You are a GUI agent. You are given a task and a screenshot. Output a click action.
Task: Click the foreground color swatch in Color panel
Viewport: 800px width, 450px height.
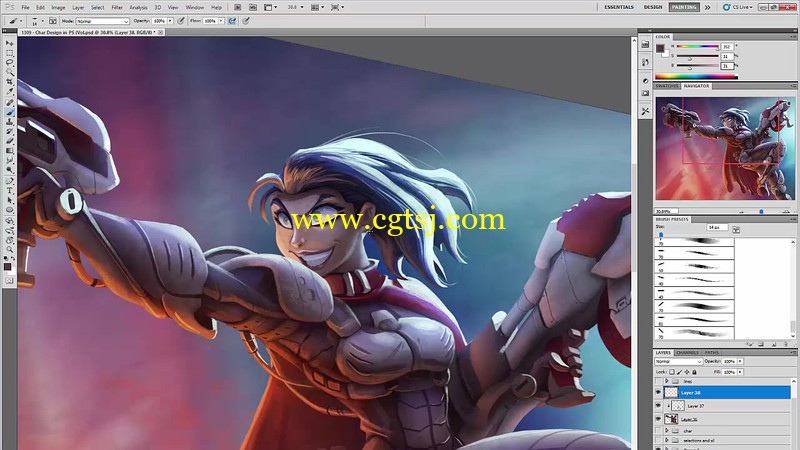(660, 48)
